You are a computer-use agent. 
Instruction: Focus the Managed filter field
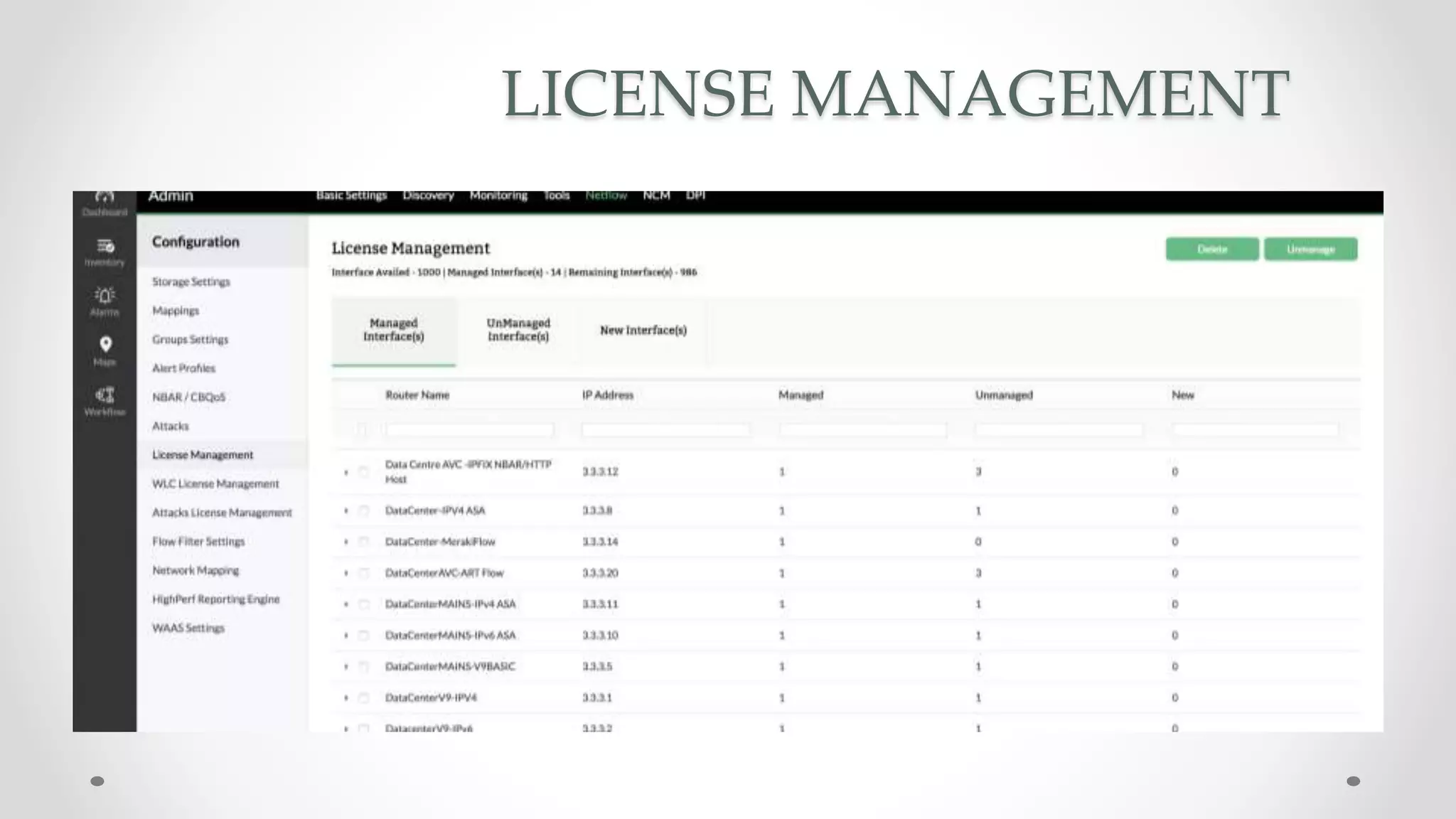coord(862,429)
